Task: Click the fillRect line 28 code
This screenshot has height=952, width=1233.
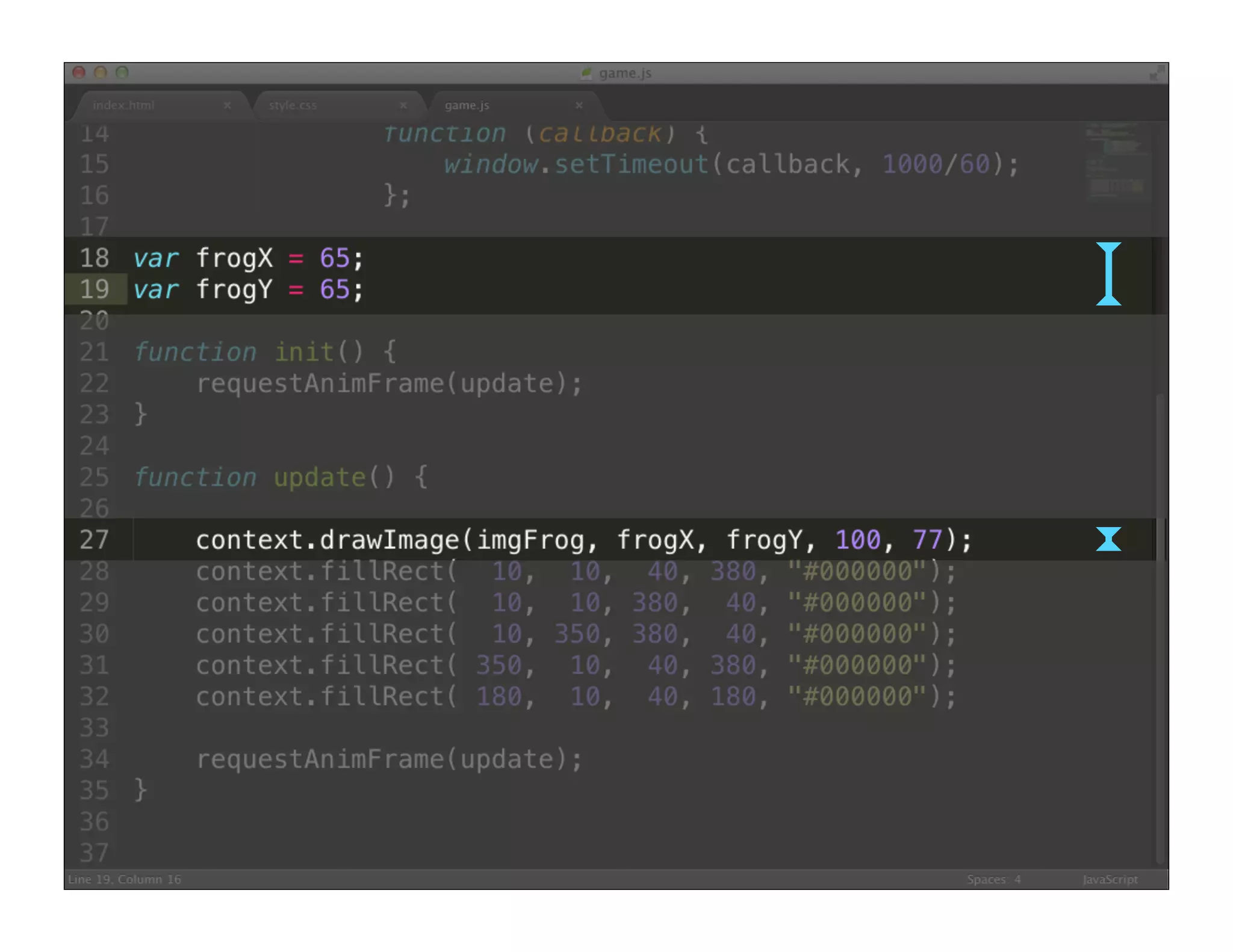Action: (576, 571)
